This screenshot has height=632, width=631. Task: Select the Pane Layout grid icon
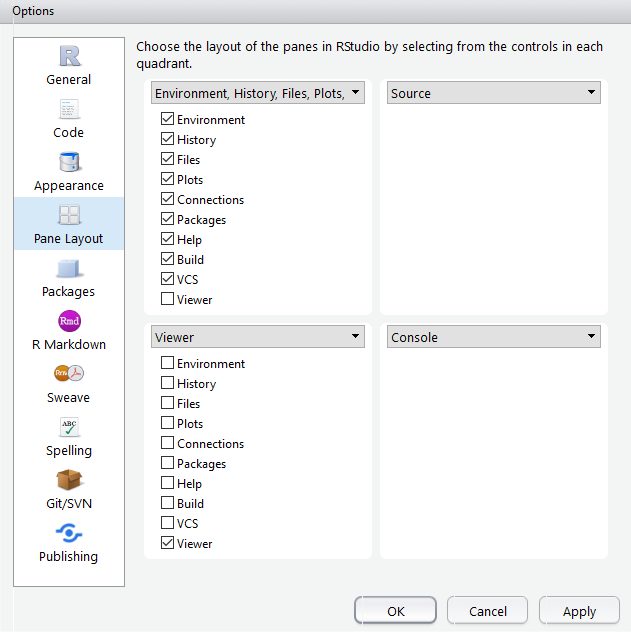click(69, 215)
